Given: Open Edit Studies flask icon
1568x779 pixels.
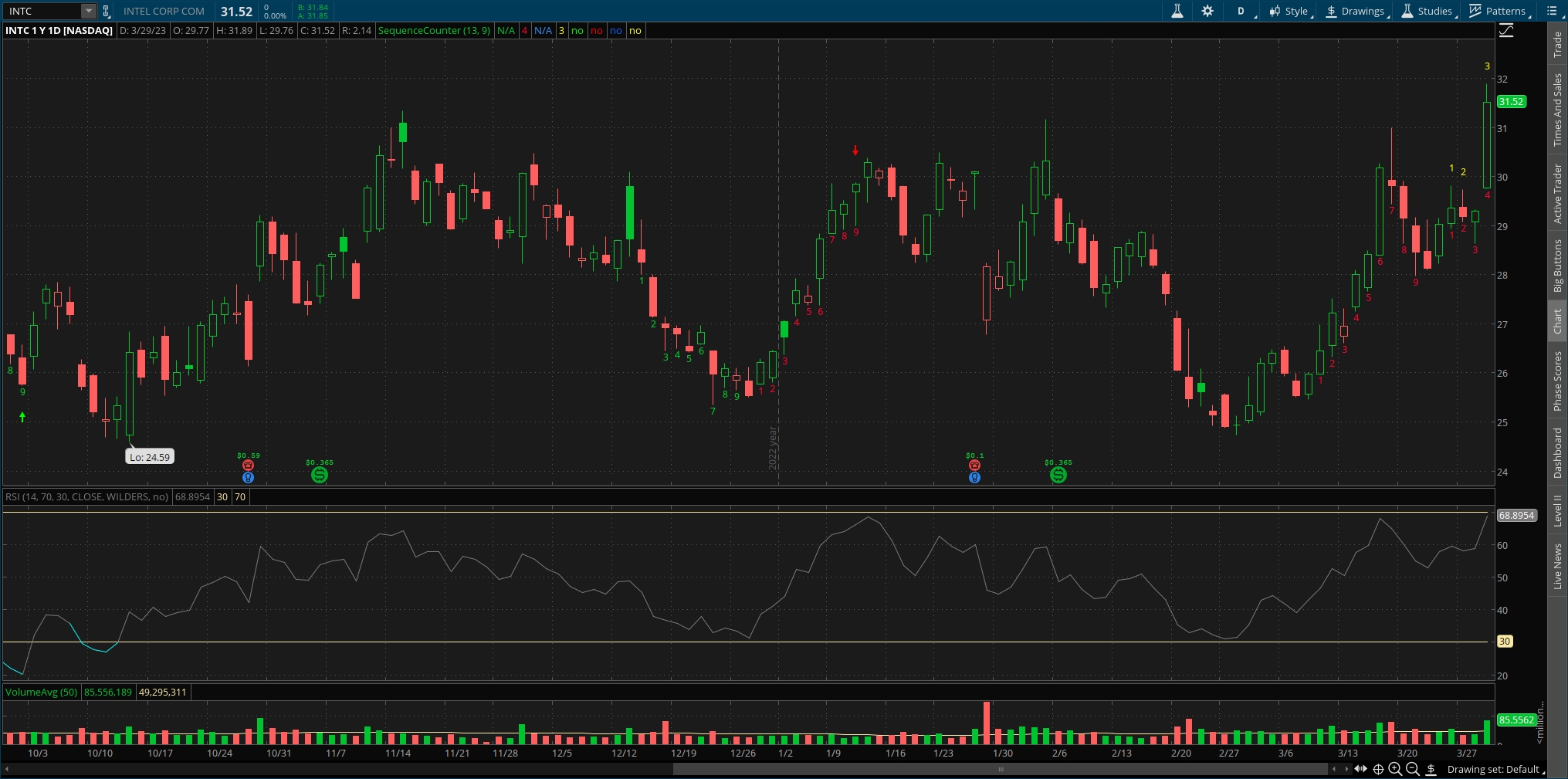Looking at the screenshot, I should [1177, 11].
